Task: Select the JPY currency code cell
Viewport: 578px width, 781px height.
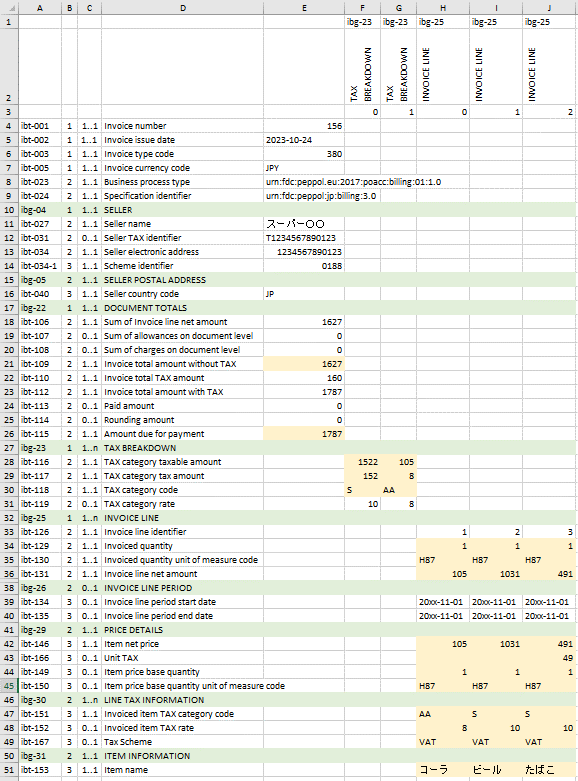Action: point(304,168)
